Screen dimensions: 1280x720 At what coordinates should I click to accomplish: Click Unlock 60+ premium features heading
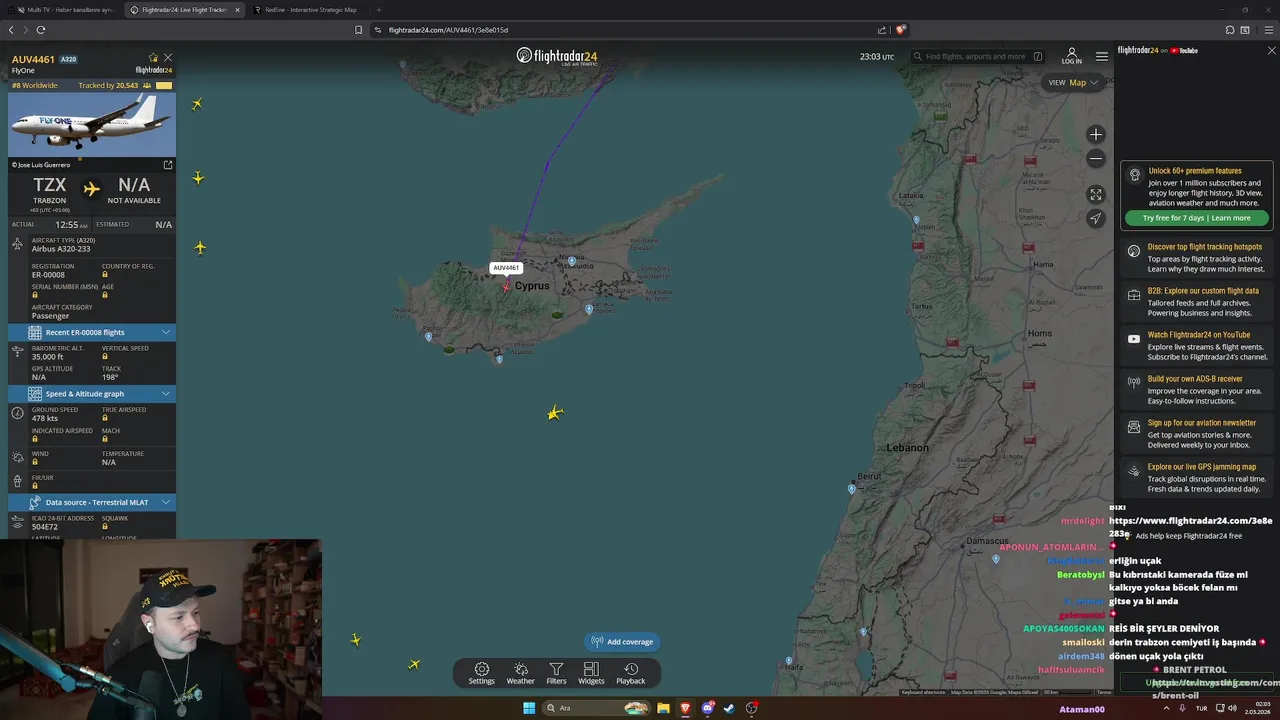[x=1195, y=171]
